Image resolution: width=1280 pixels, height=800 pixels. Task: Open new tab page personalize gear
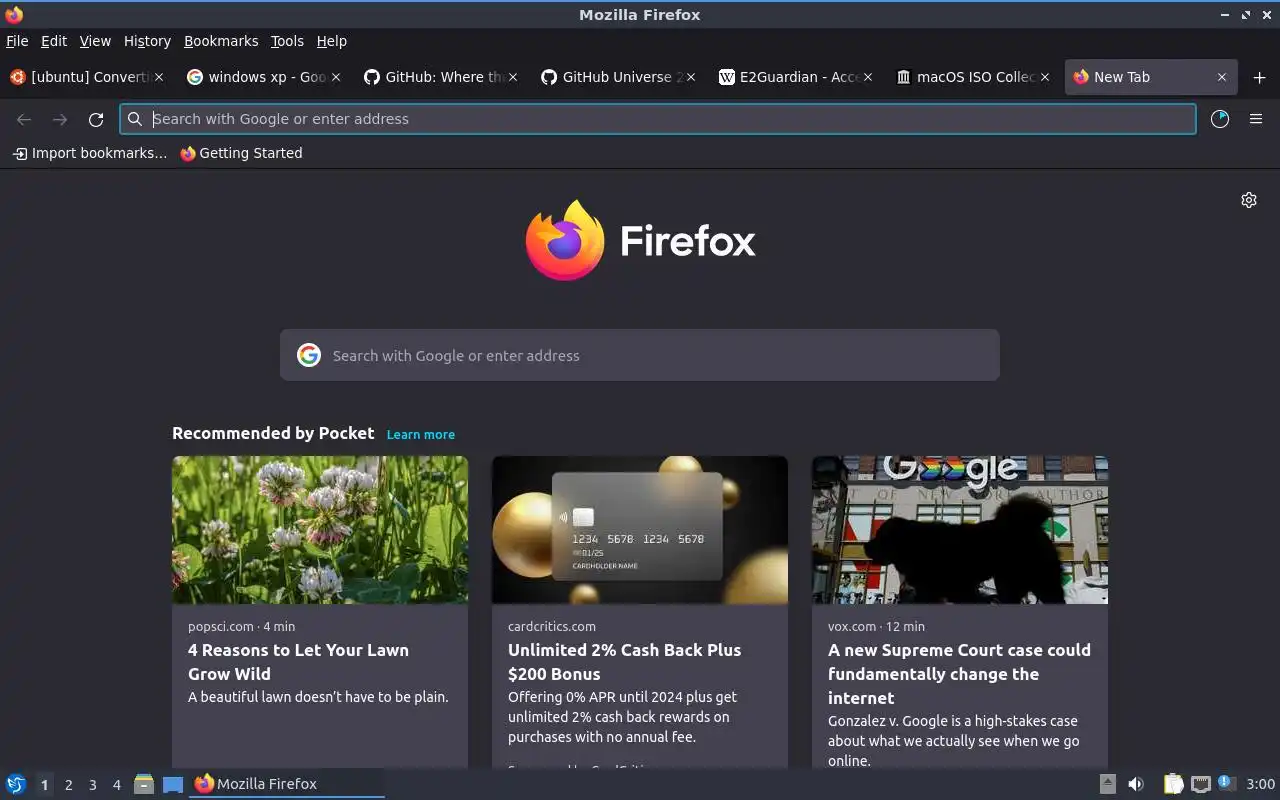coord(1249,200)
